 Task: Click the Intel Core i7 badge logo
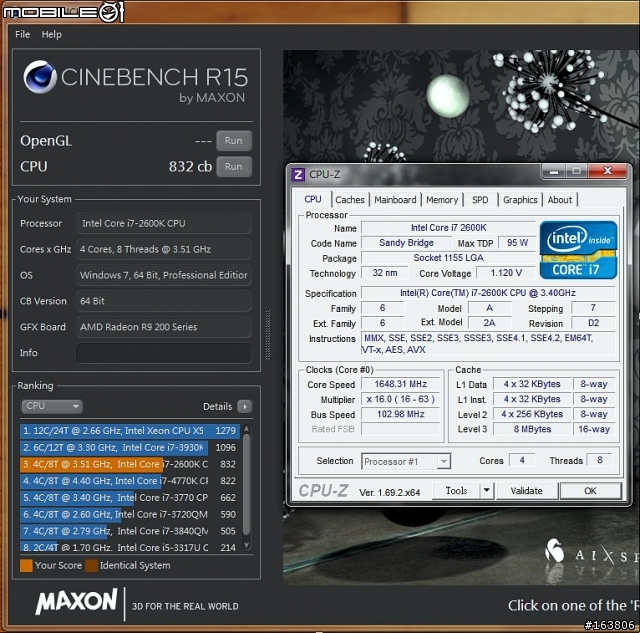coord(578,250)
